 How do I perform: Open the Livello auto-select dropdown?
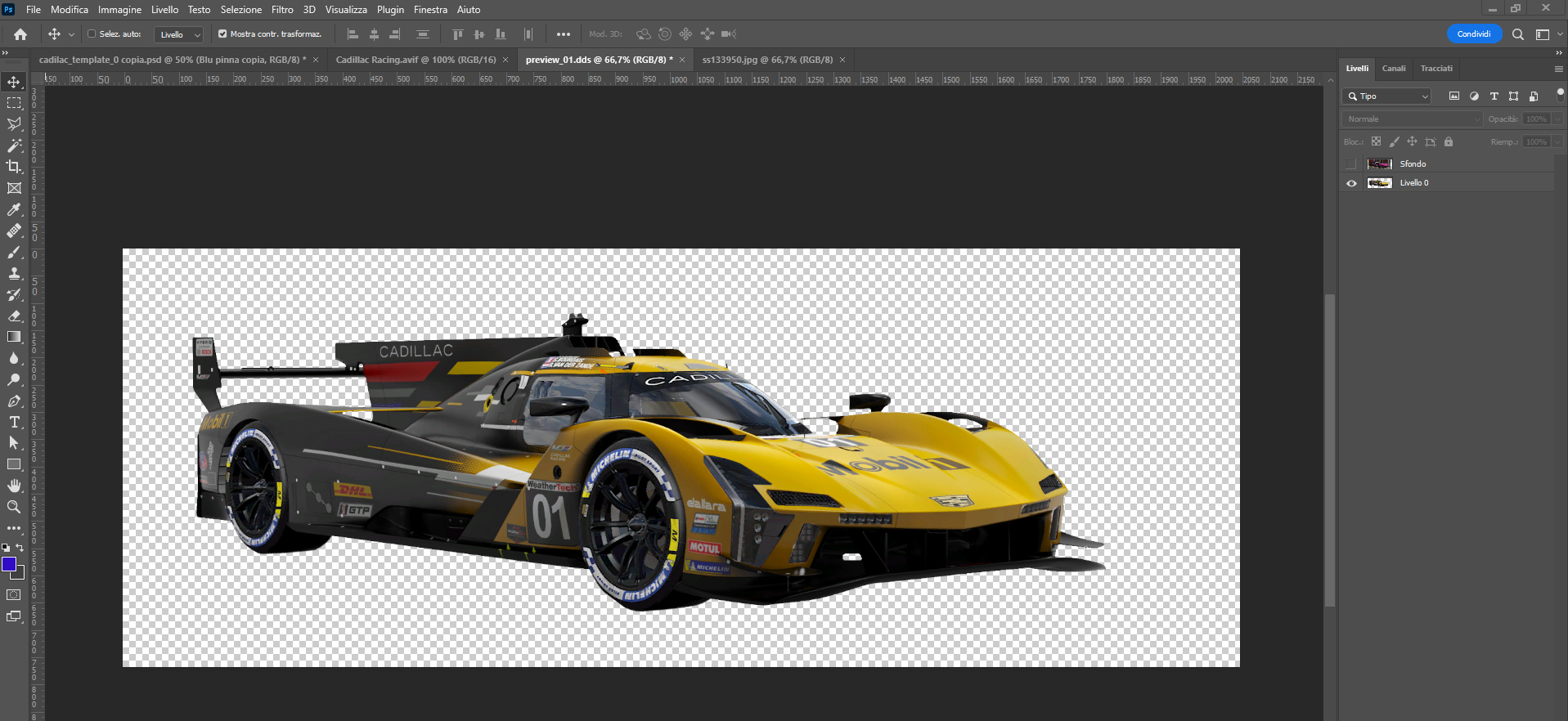179,34
